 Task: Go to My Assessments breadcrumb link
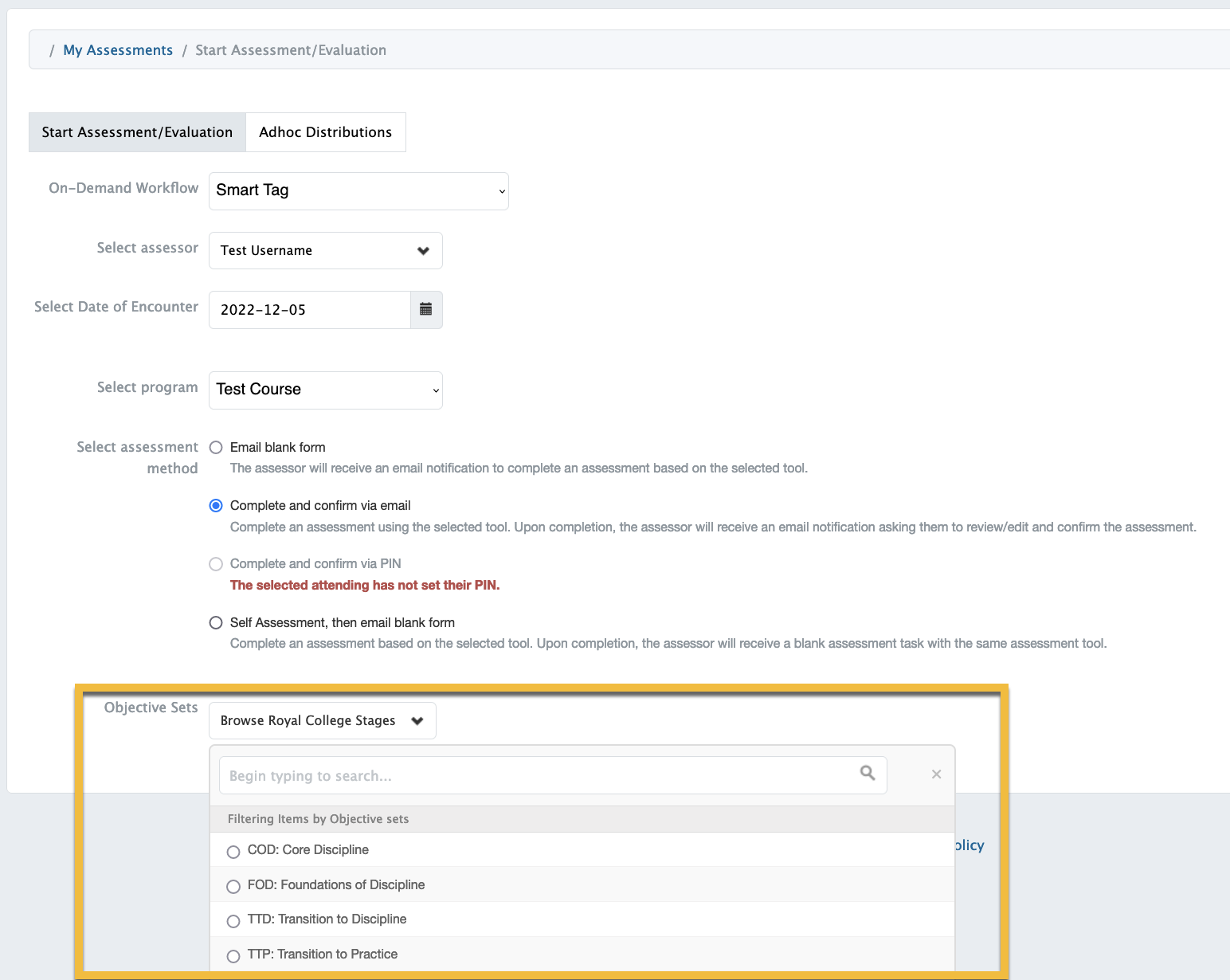point(118,50)
